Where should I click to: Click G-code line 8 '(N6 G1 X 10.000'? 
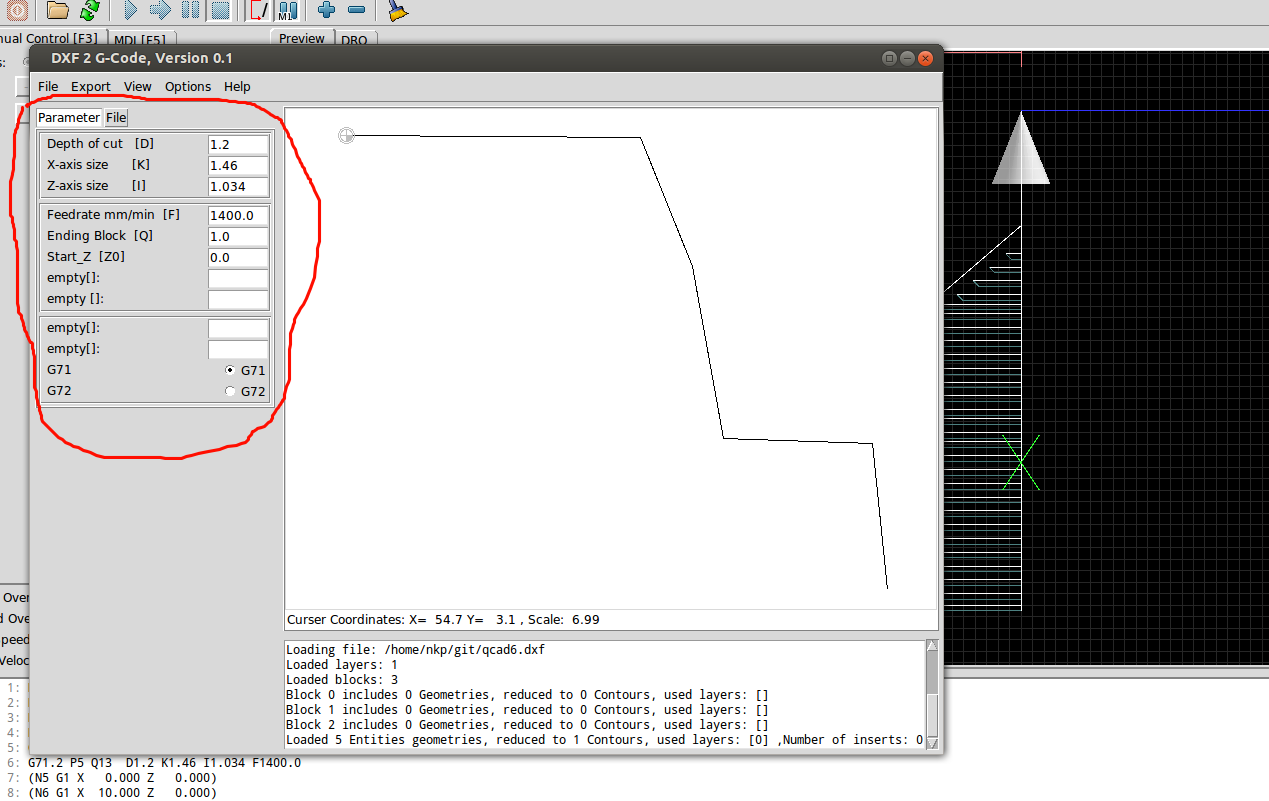click(122, 793)
